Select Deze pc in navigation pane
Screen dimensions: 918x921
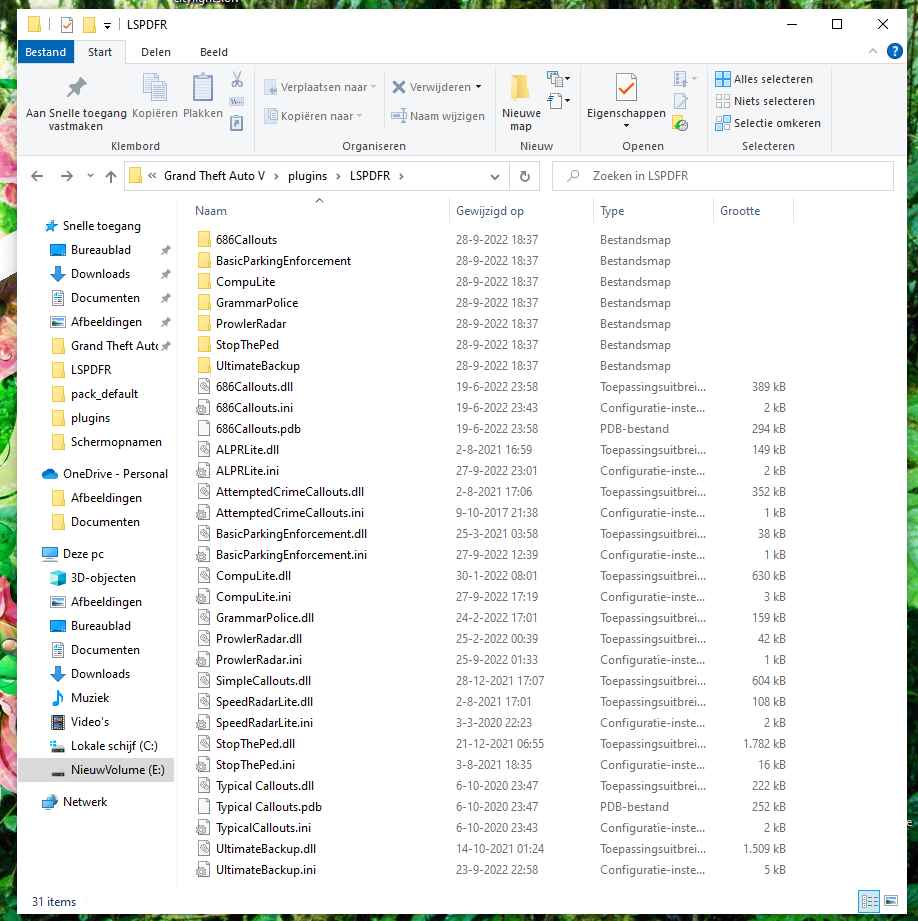tap(83, 553)
